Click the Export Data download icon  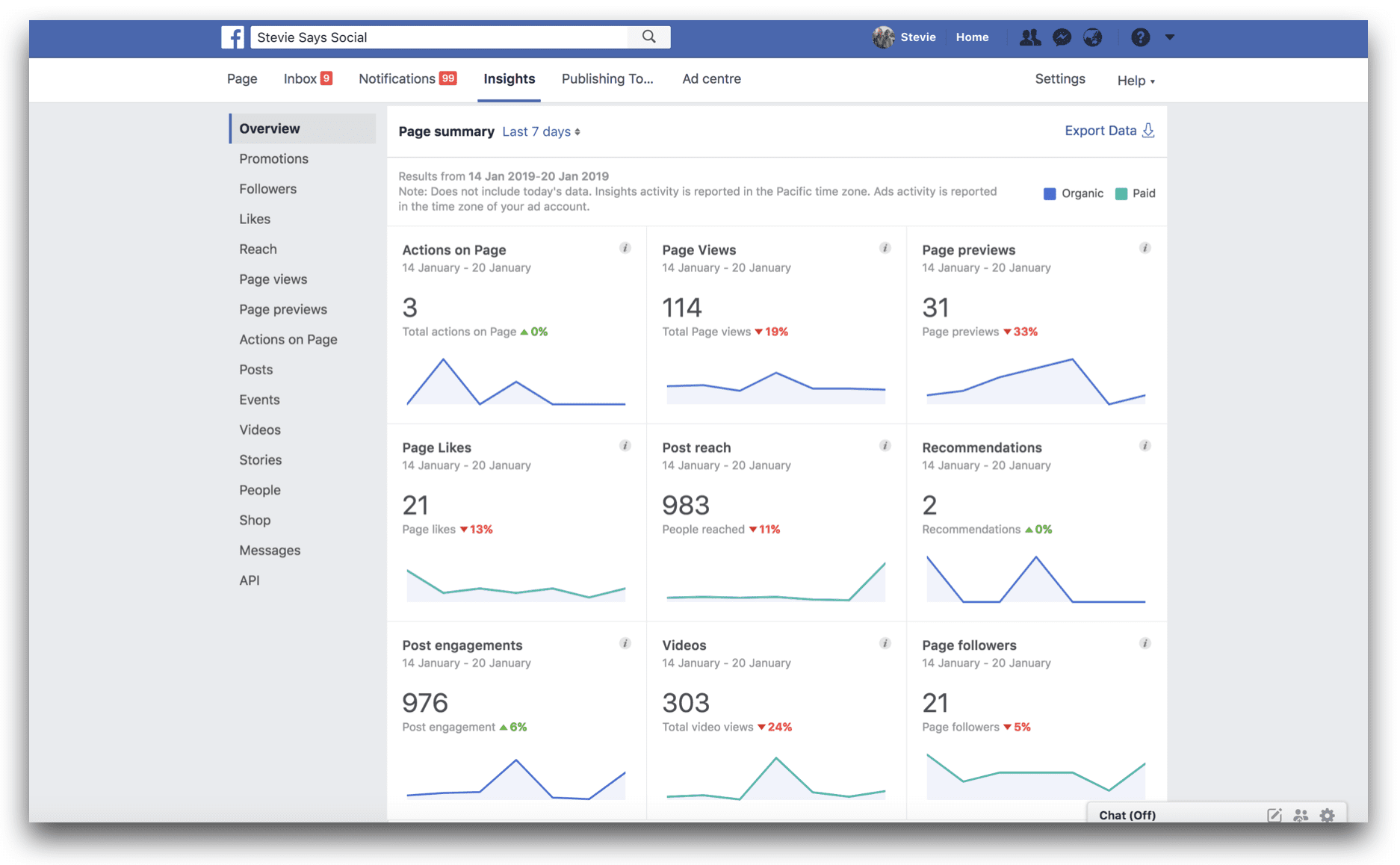click(x=1148, y=130)
